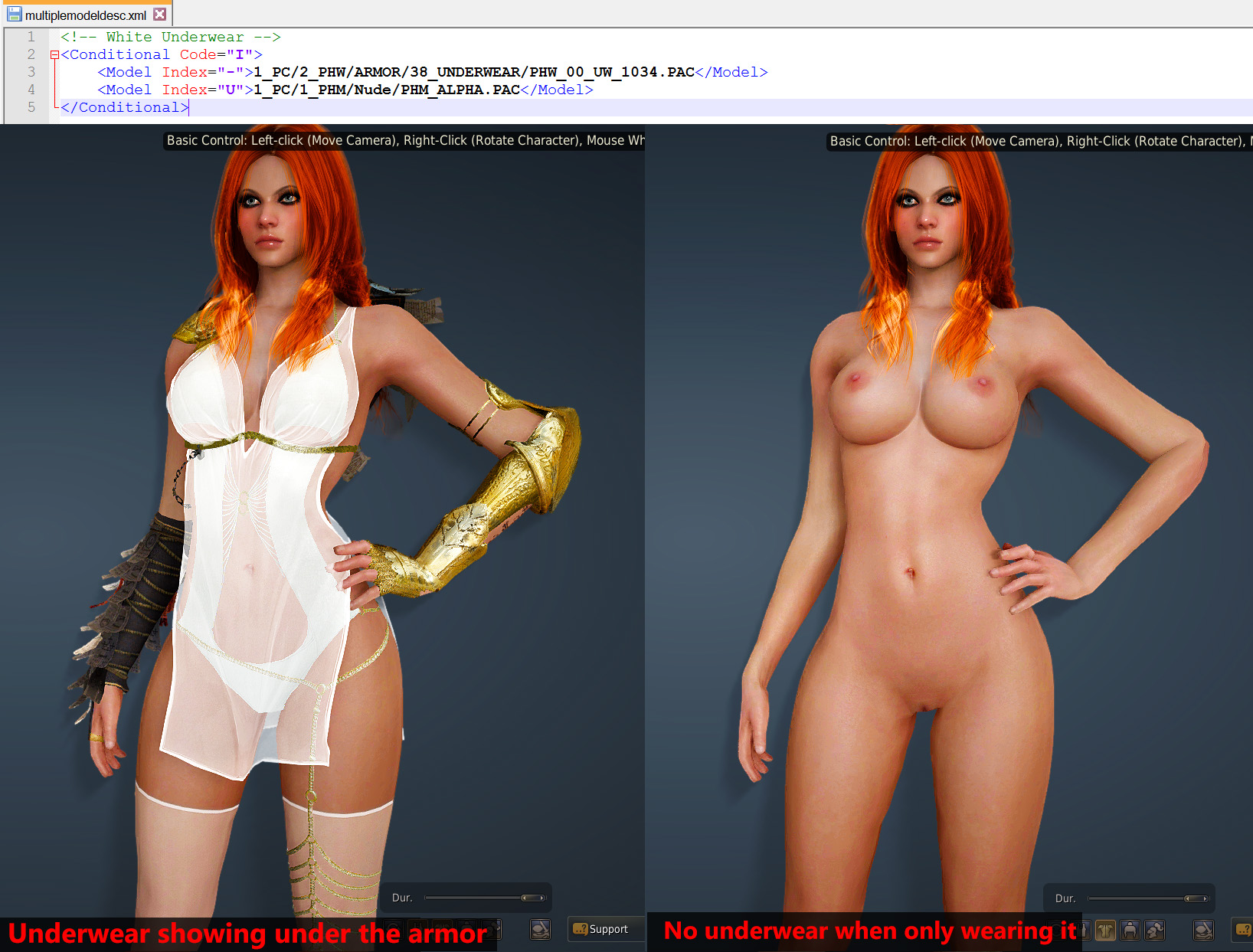Close the multiplemodeldesc.xml tab
The image size is (1253, 952).
[159, 15]
